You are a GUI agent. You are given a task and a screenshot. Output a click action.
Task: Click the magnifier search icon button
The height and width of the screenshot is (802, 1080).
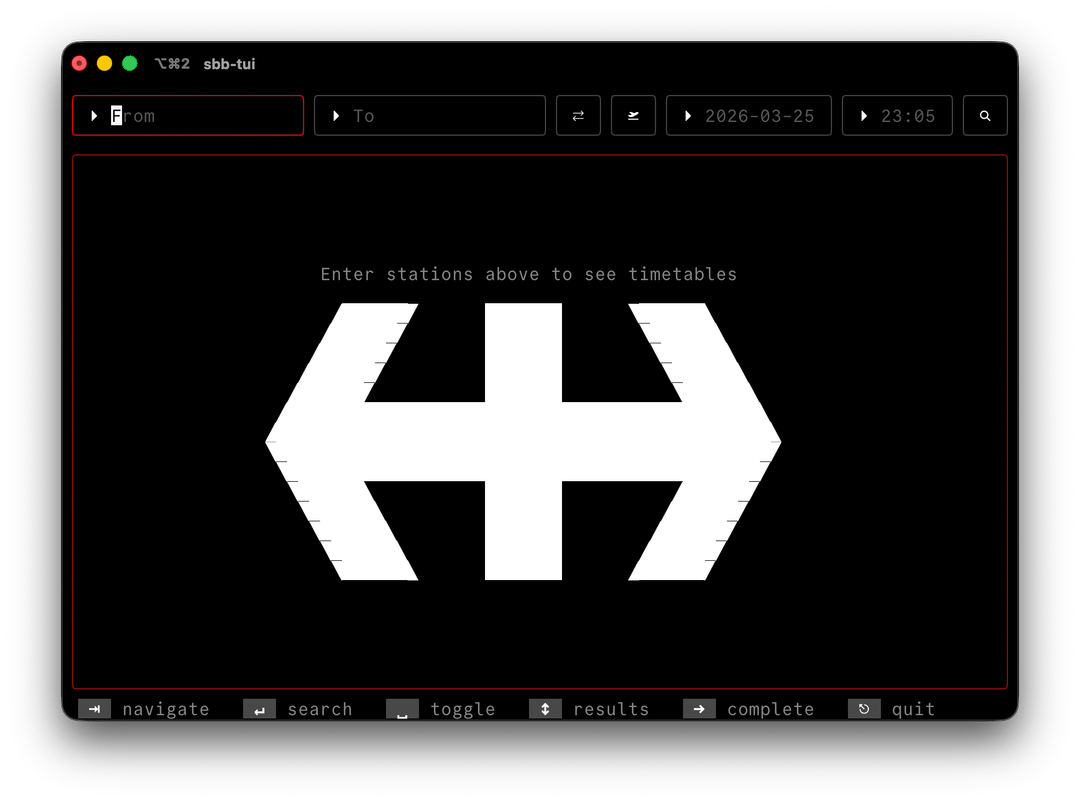985,116
